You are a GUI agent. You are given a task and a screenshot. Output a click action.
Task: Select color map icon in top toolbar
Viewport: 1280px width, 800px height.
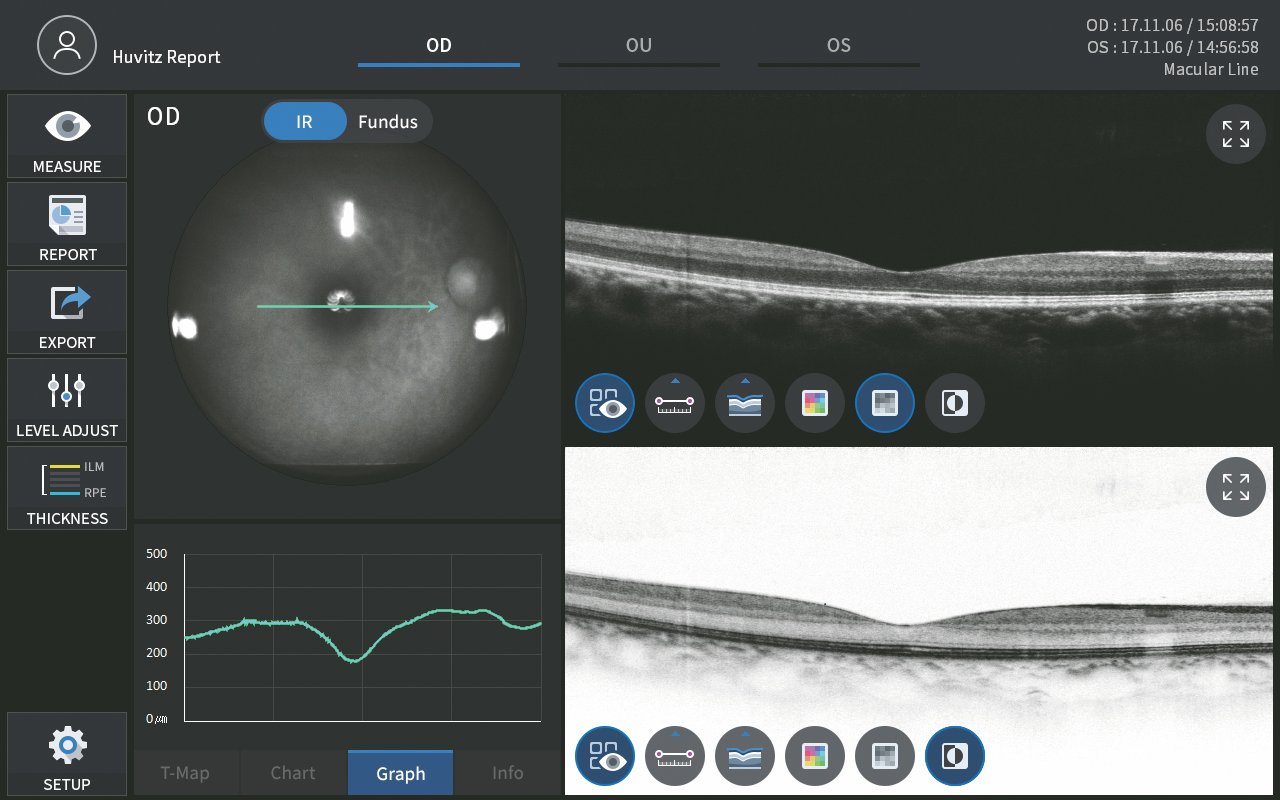coord(815,403)
